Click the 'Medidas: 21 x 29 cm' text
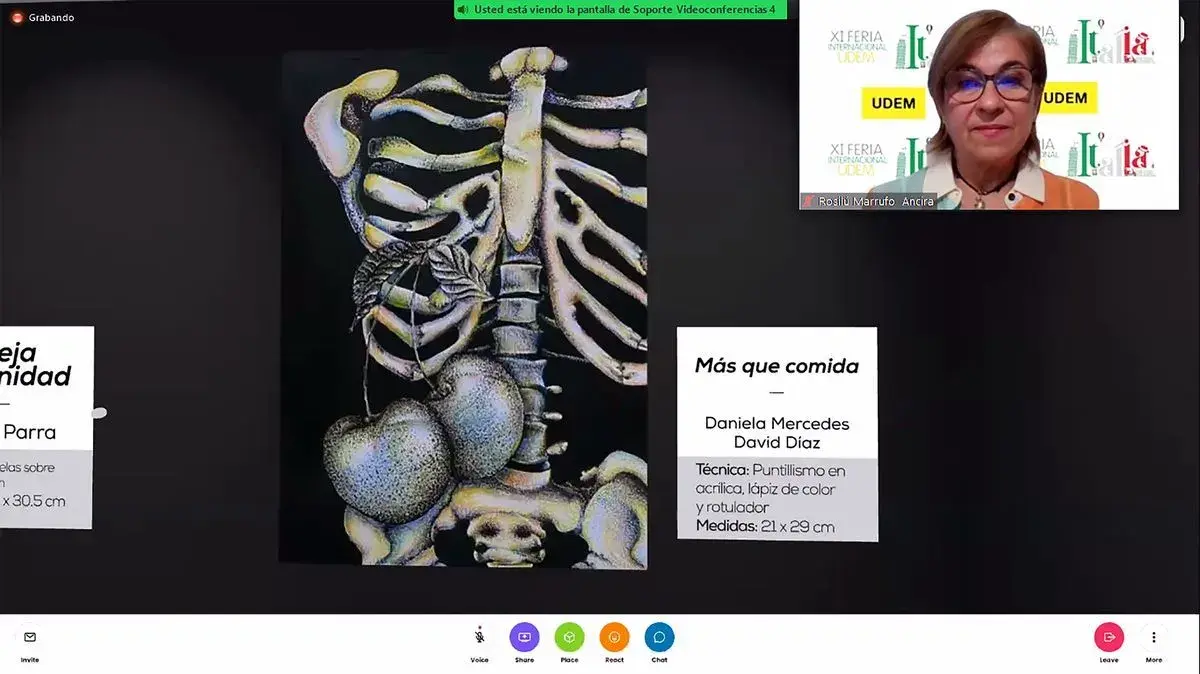The height and width of the screenshot is (674, 1200). pyautogui.click(x=765, y=526)
